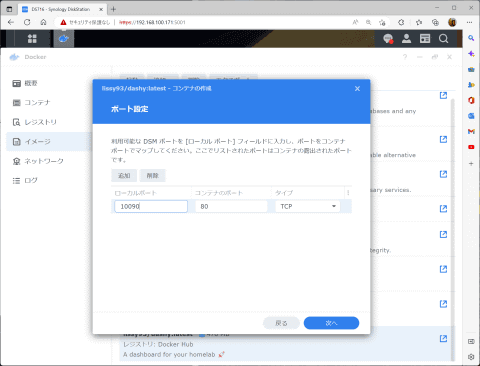Sort by コンテナのポート column header
This screenshot has height=366, width=480.
(x=231, y=193)
